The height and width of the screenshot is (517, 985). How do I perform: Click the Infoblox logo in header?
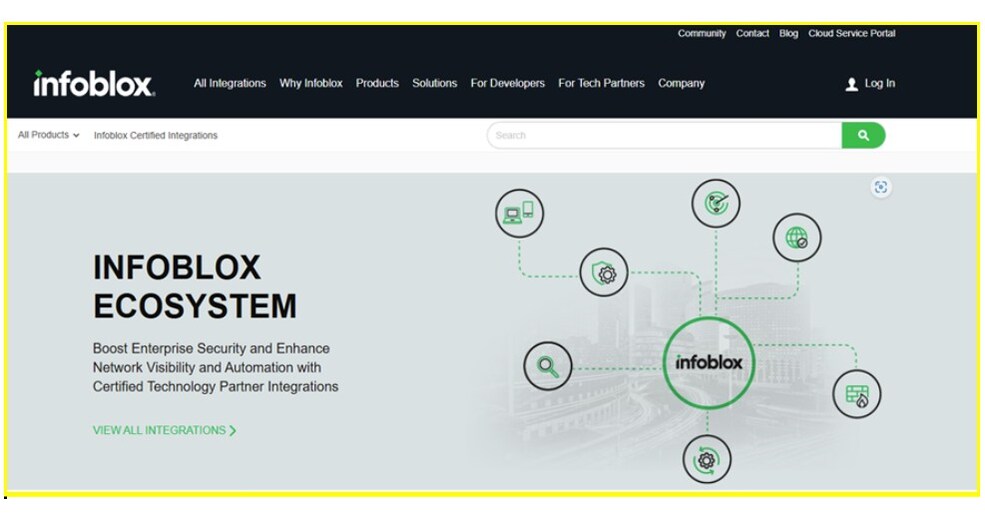pos(94,84)
